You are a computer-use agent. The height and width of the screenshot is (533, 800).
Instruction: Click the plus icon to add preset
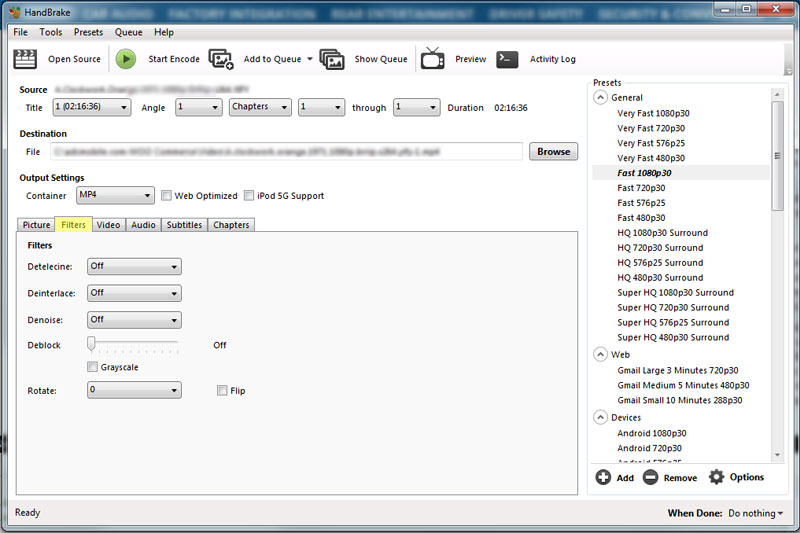pos(603,477)
